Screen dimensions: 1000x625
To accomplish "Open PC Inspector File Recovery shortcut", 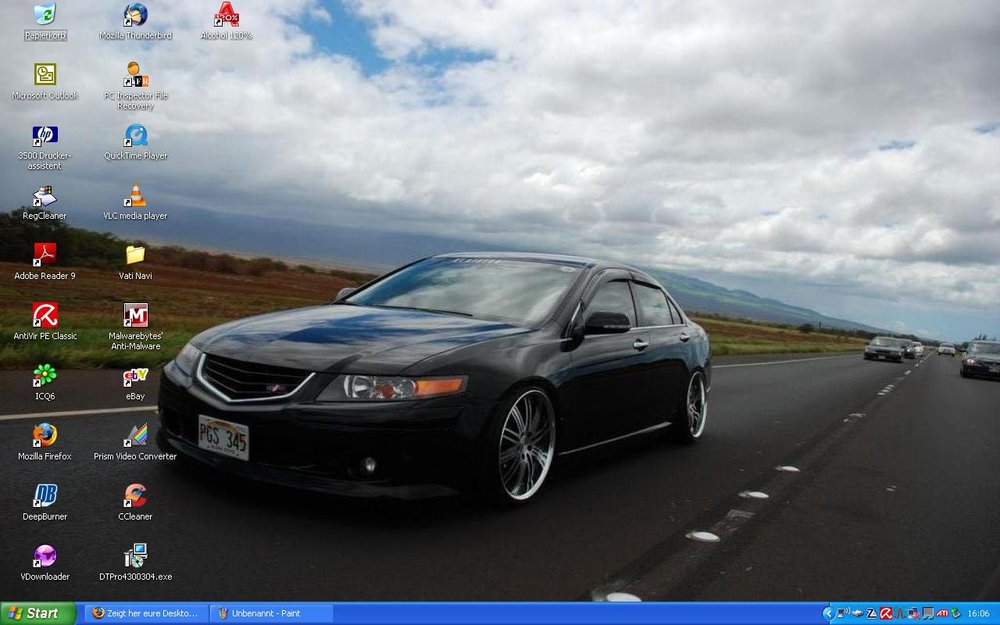I will click(135, 75).
